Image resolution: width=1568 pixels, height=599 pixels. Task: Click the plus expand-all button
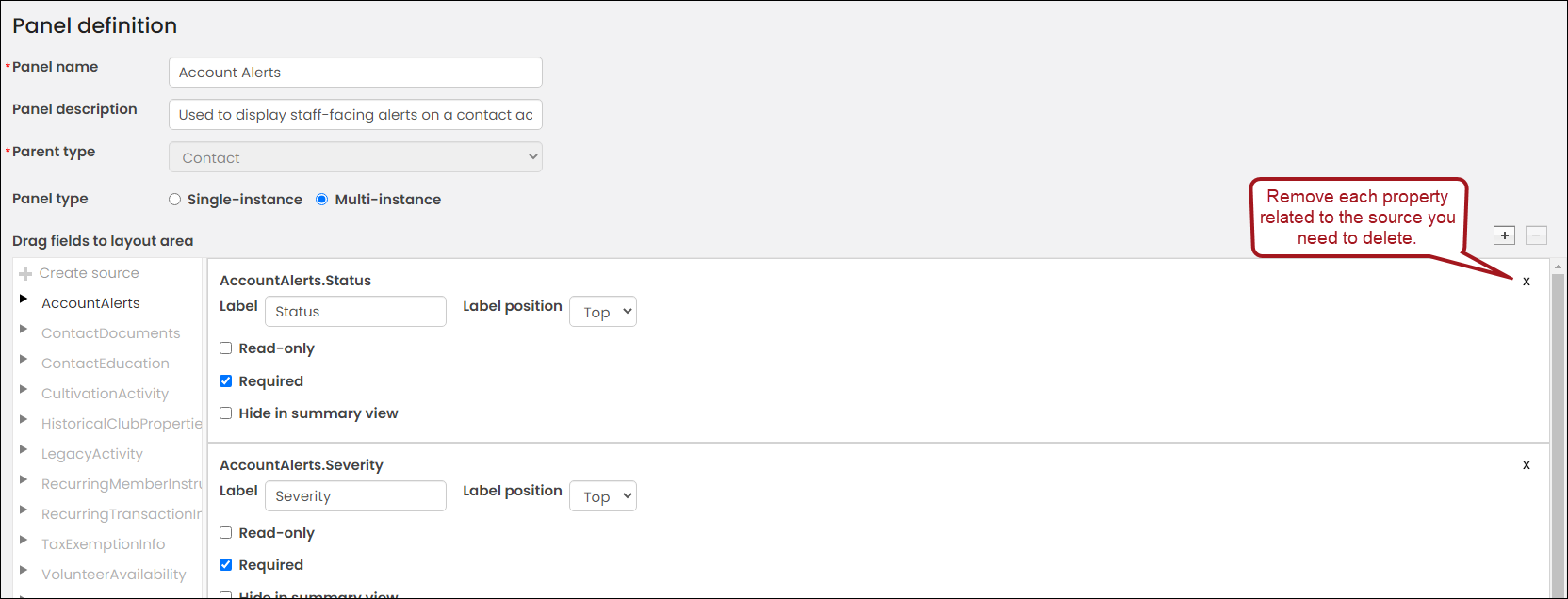tap(1505, 235)
